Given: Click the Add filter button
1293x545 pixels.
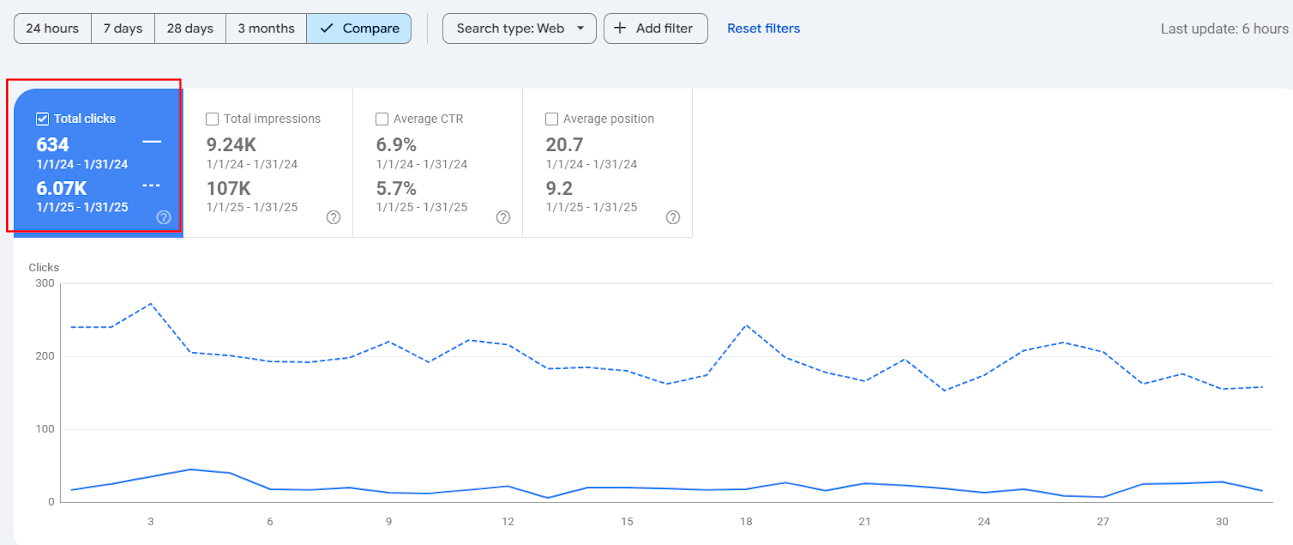Looking at the screenshot, I should [x=656, y=28].
